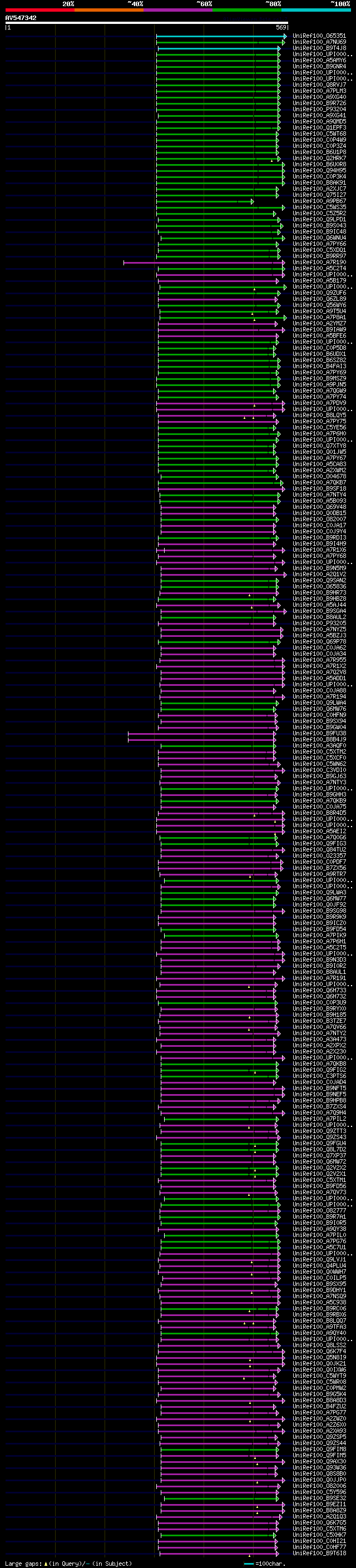356x1568 pixels.
Task: Click the purple ~60% identity color band
Action: pyautogui.click(x=179, y=10)
